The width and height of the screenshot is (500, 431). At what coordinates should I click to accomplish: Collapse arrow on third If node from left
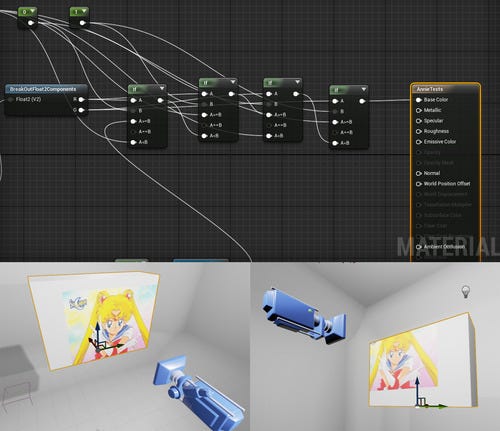click(297, 82)
